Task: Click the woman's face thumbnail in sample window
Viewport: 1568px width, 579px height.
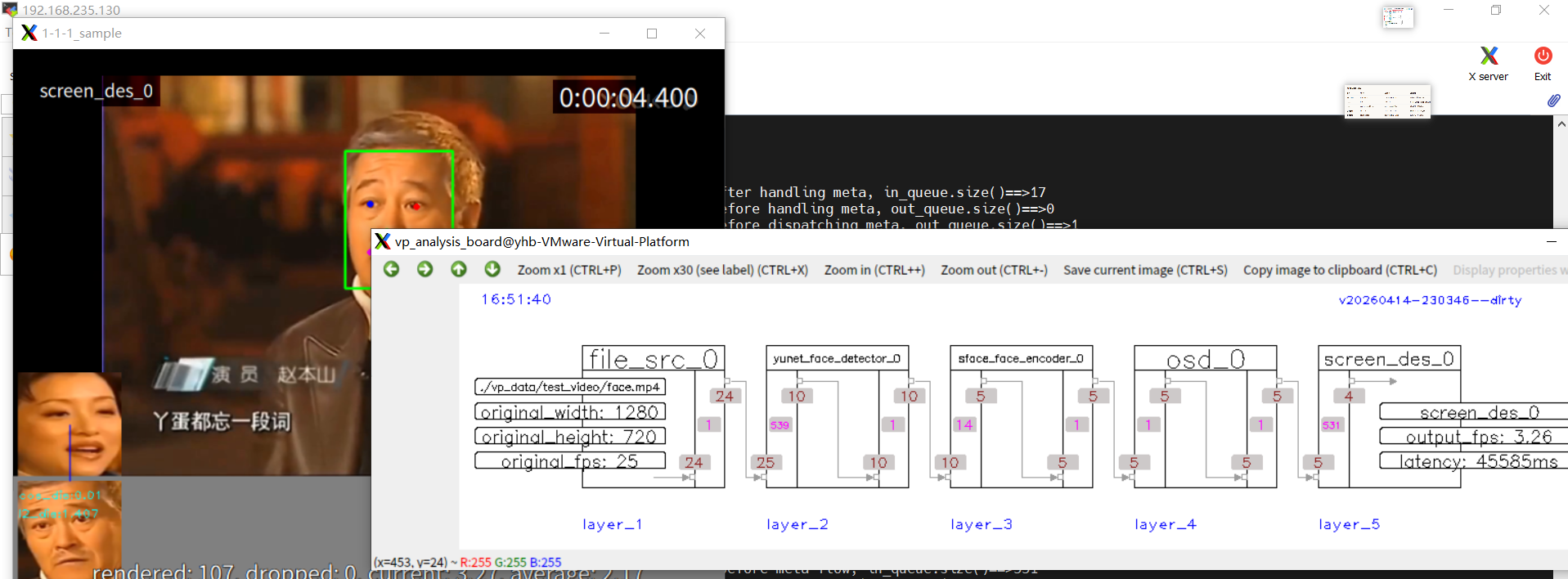Action: [x=70, y=424]
